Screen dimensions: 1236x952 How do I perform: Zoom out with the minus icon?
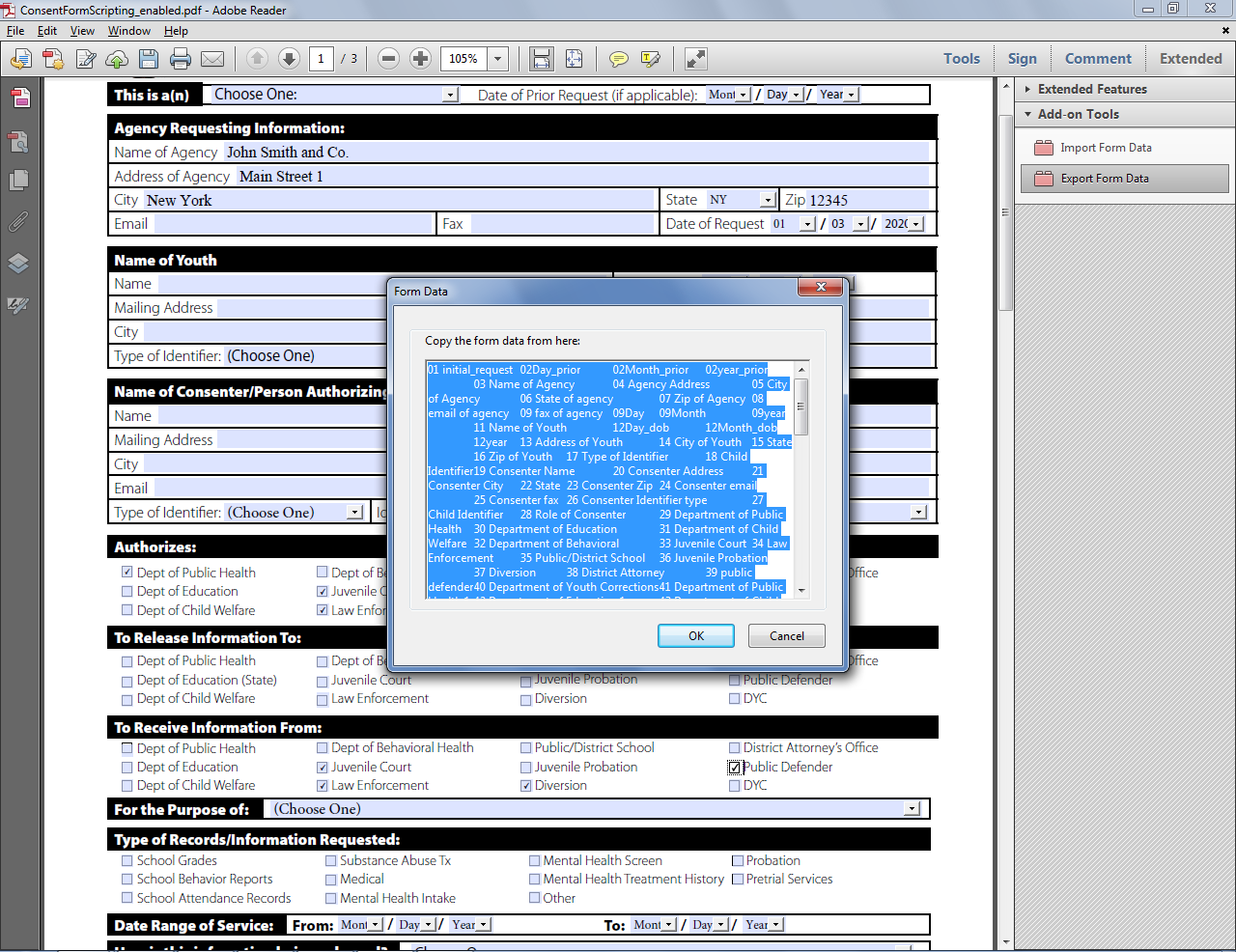tap(388, 58)
